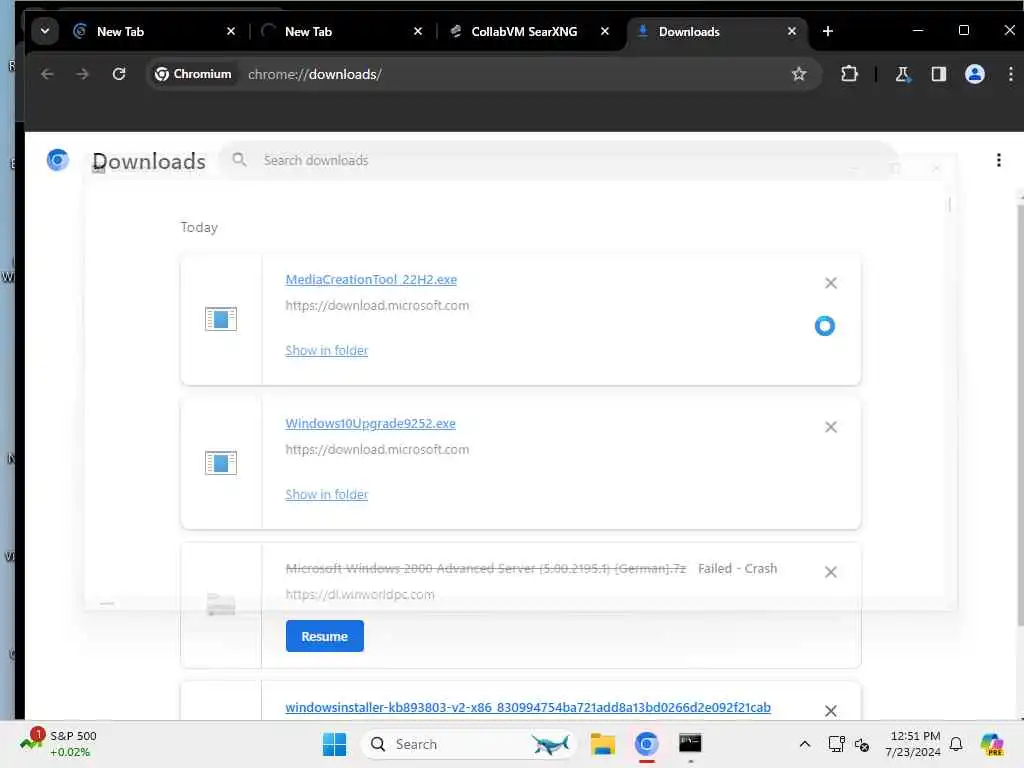
Task: Open a new browser tab with plus button
Action: [827, 31]
